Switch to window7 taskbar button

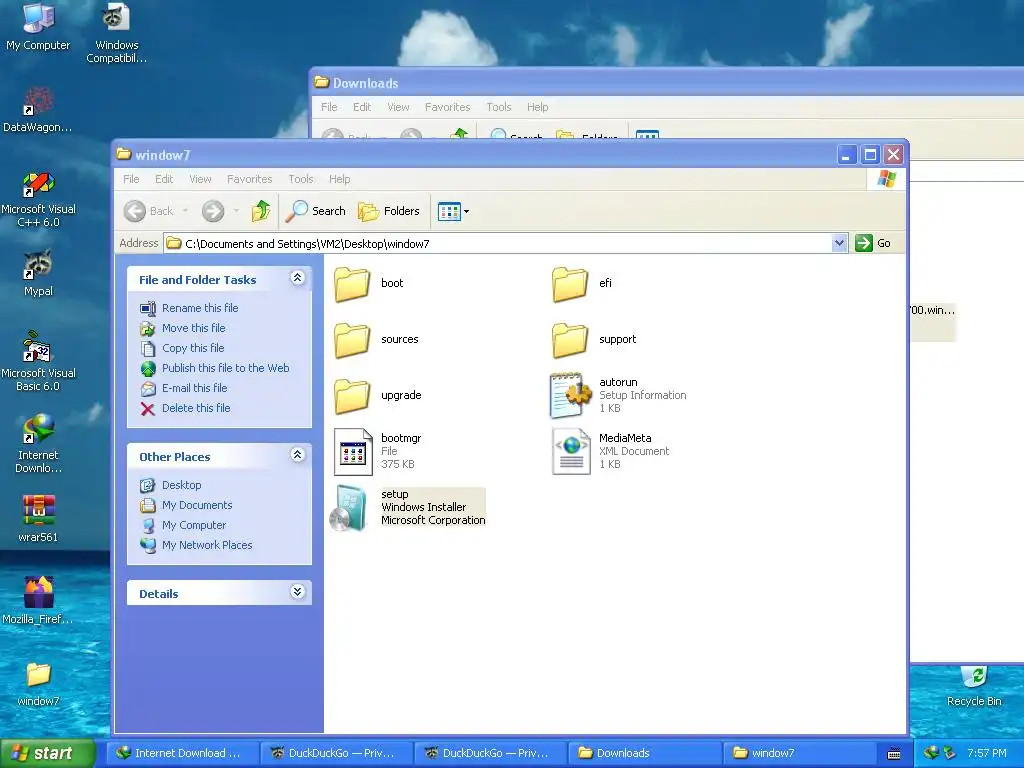coord(798,753)
